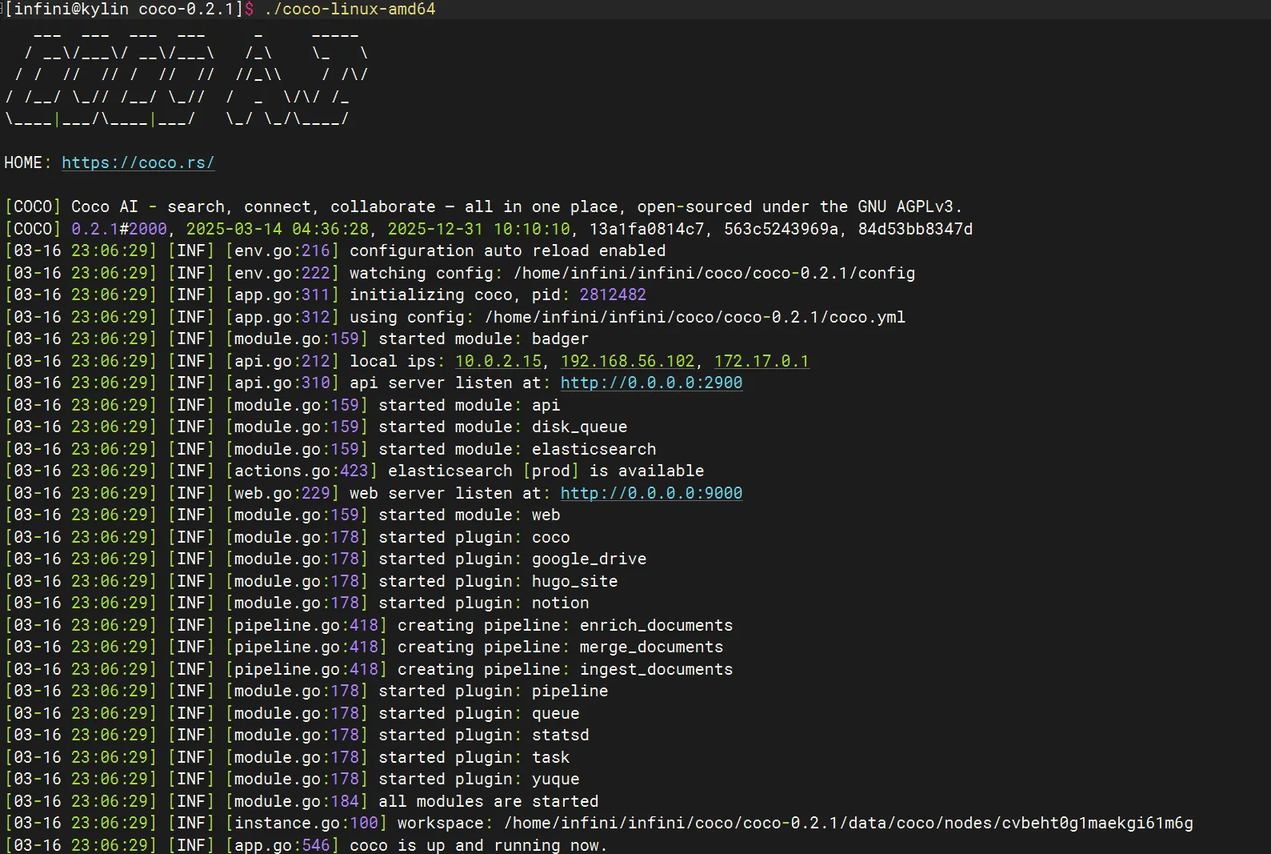
Task: Click the [app.go:546] source reference
Action: [282, 845]
